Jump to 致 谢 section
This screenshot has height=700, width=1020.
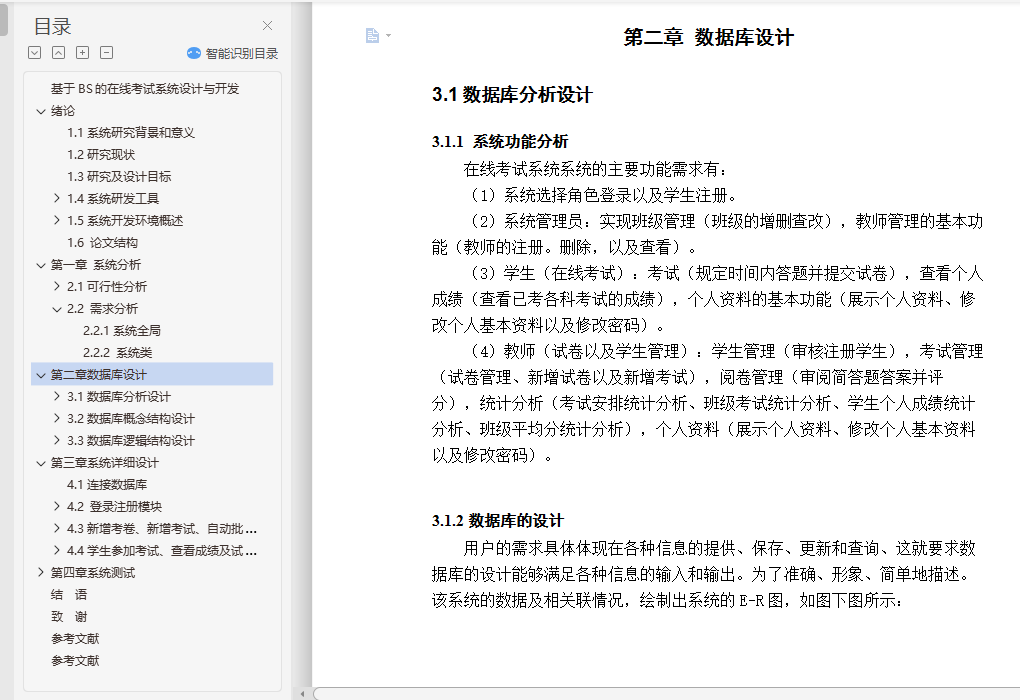68,617
